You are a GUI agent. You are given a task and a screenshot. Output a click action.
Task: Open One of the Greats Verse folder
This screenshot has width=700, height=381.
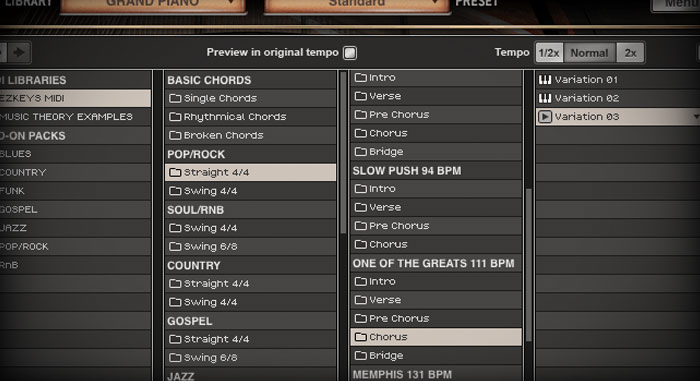coord(436,300)
